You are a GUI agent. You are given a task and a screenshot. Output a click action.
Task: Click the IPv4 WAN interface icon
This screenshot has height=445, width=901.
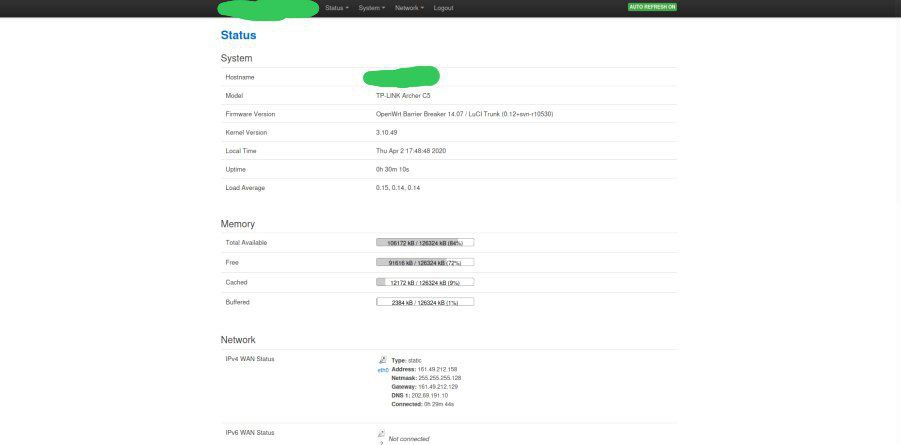click(x=382, y=360)
